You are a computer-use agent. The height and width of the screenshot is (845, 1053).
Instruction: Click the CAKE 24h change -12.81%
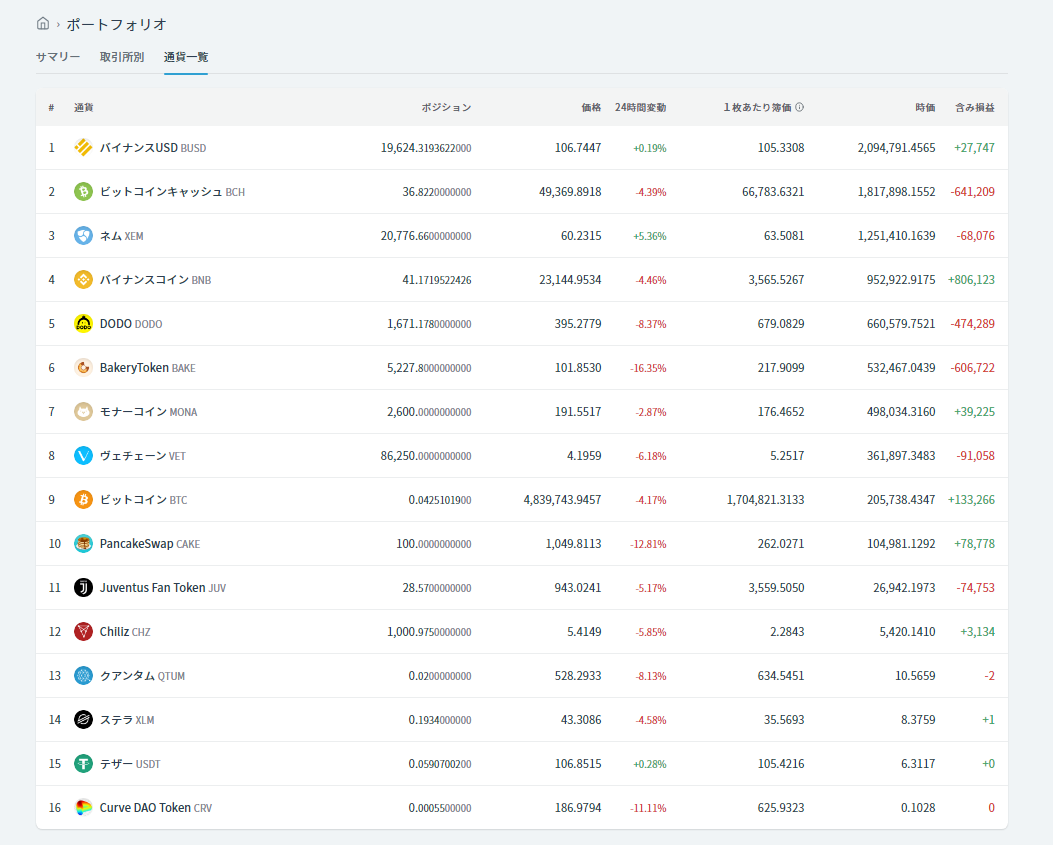[x=648, y=544]
